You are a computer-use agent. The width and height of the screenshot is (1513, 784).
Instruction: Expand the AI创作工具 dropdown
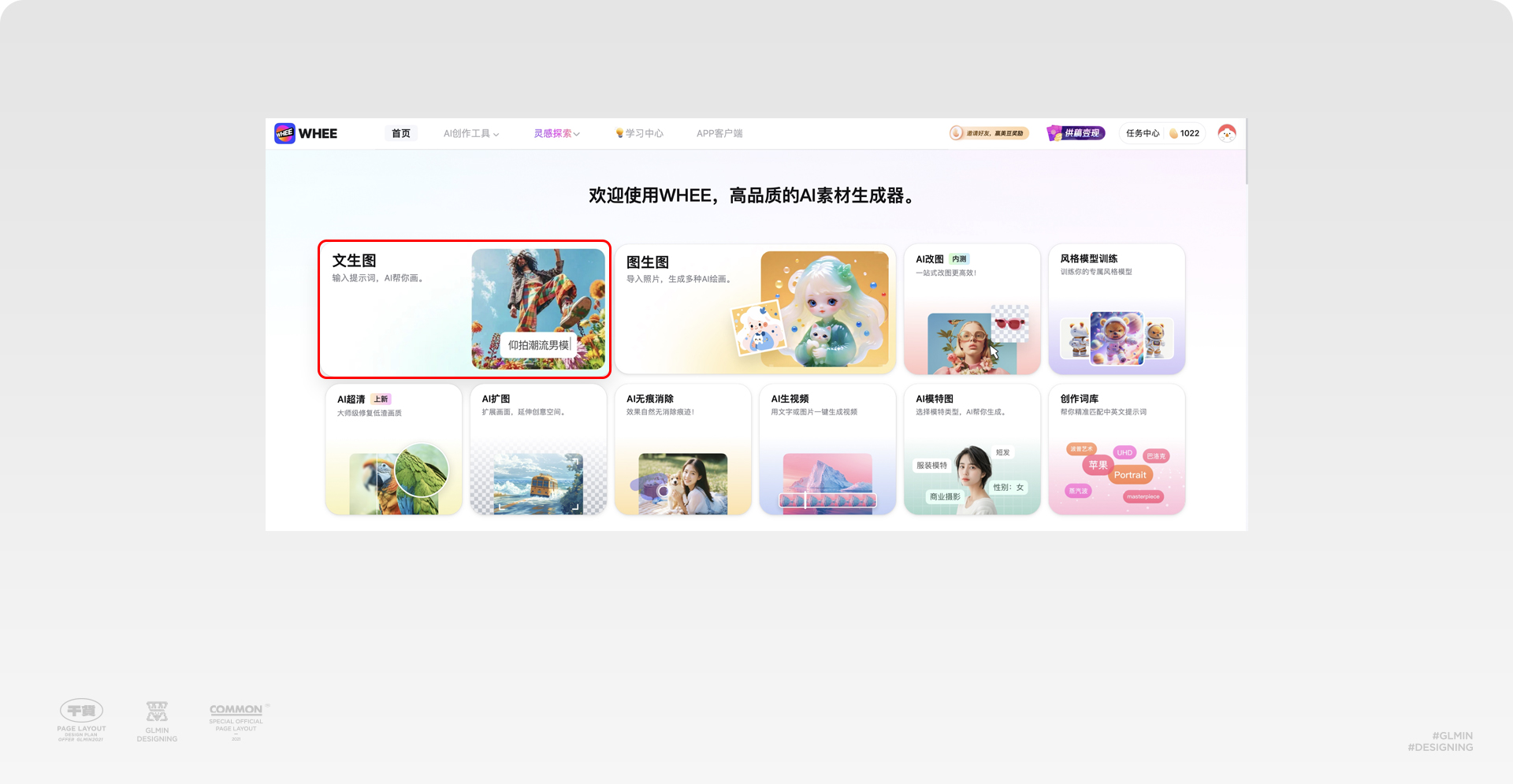(x=470, y=132)
